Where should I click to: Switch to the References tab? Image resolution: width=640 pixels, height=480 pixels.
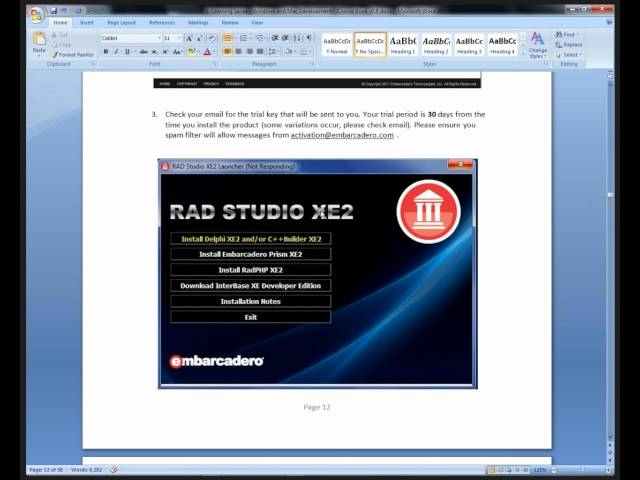[x=162, y=23]
